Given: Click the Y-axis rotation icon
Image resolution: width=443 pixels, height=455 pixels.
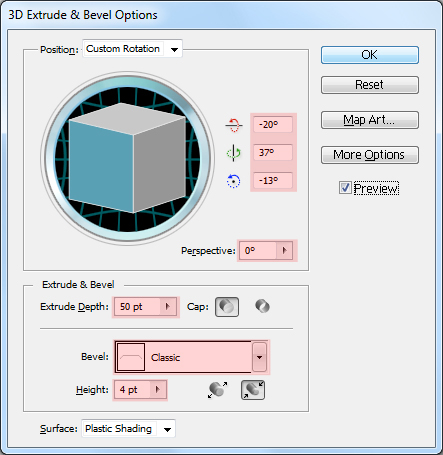Looking at the screenshot, I should tap(233, 153).
